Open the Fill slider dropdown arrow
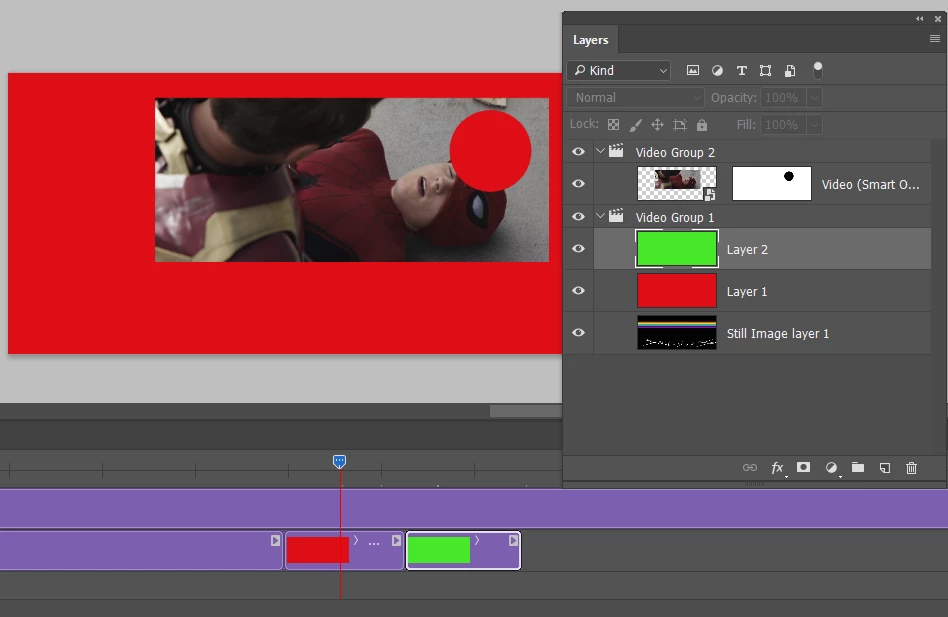This screenshot has width=948, height=617. coord(814,124)
